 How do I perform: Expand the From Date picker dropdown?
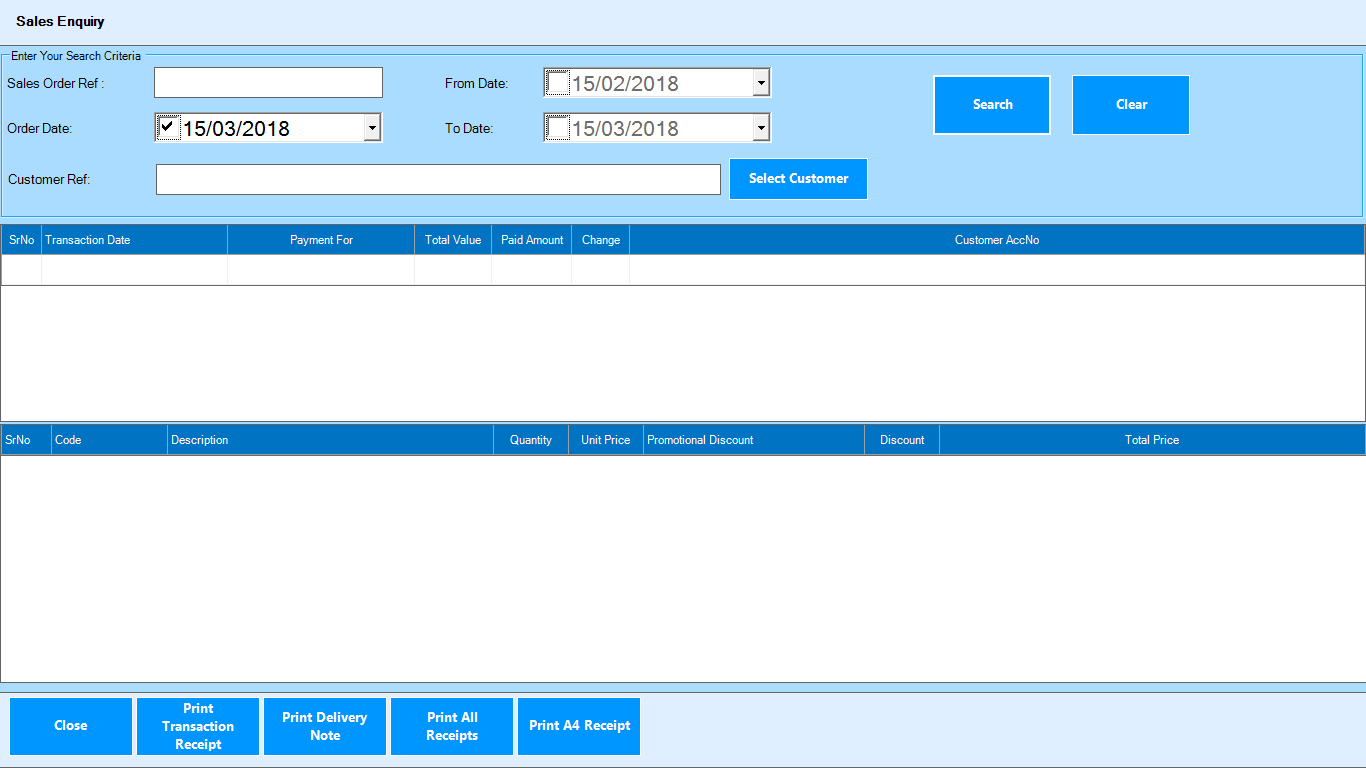pyautogui.click(x=761, y=83)
